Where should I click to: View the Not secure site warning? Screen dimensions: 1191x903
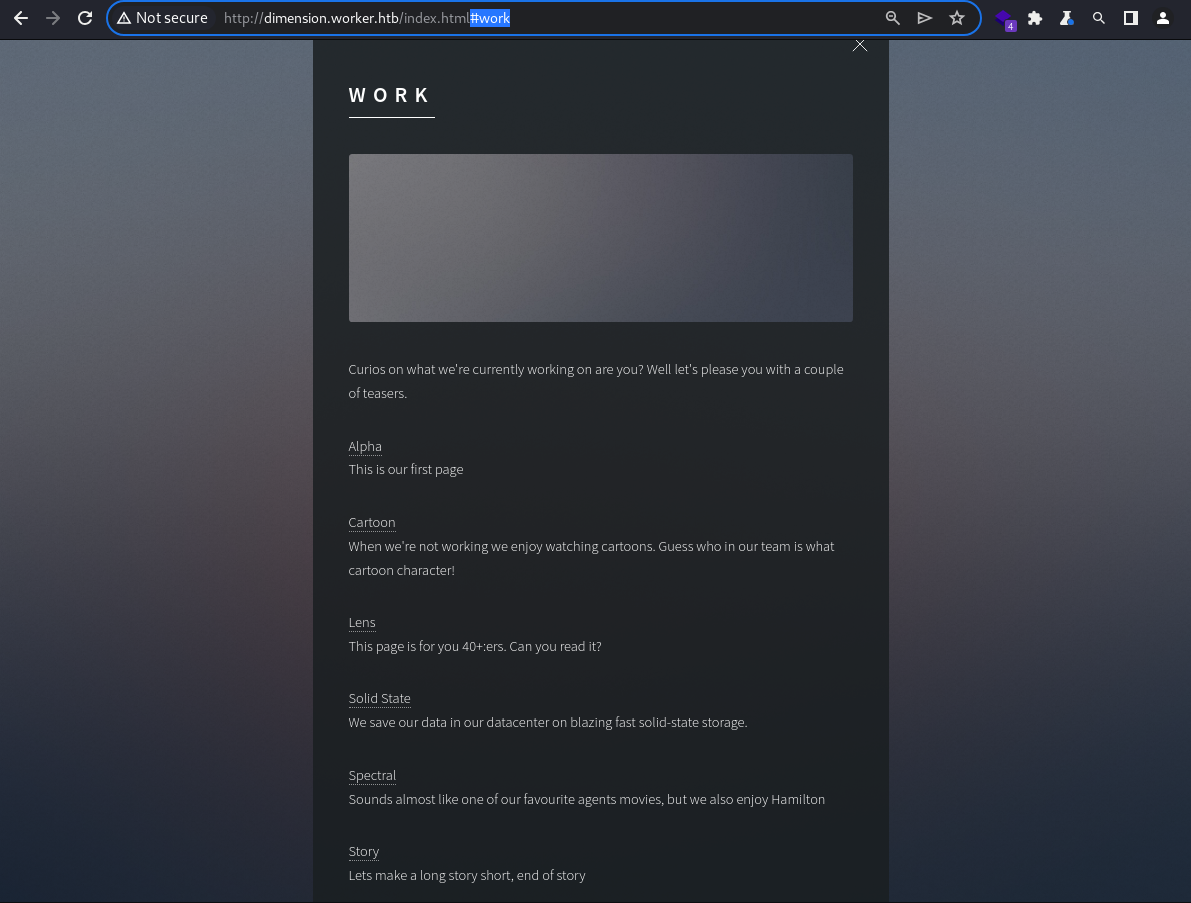(163, 18)
